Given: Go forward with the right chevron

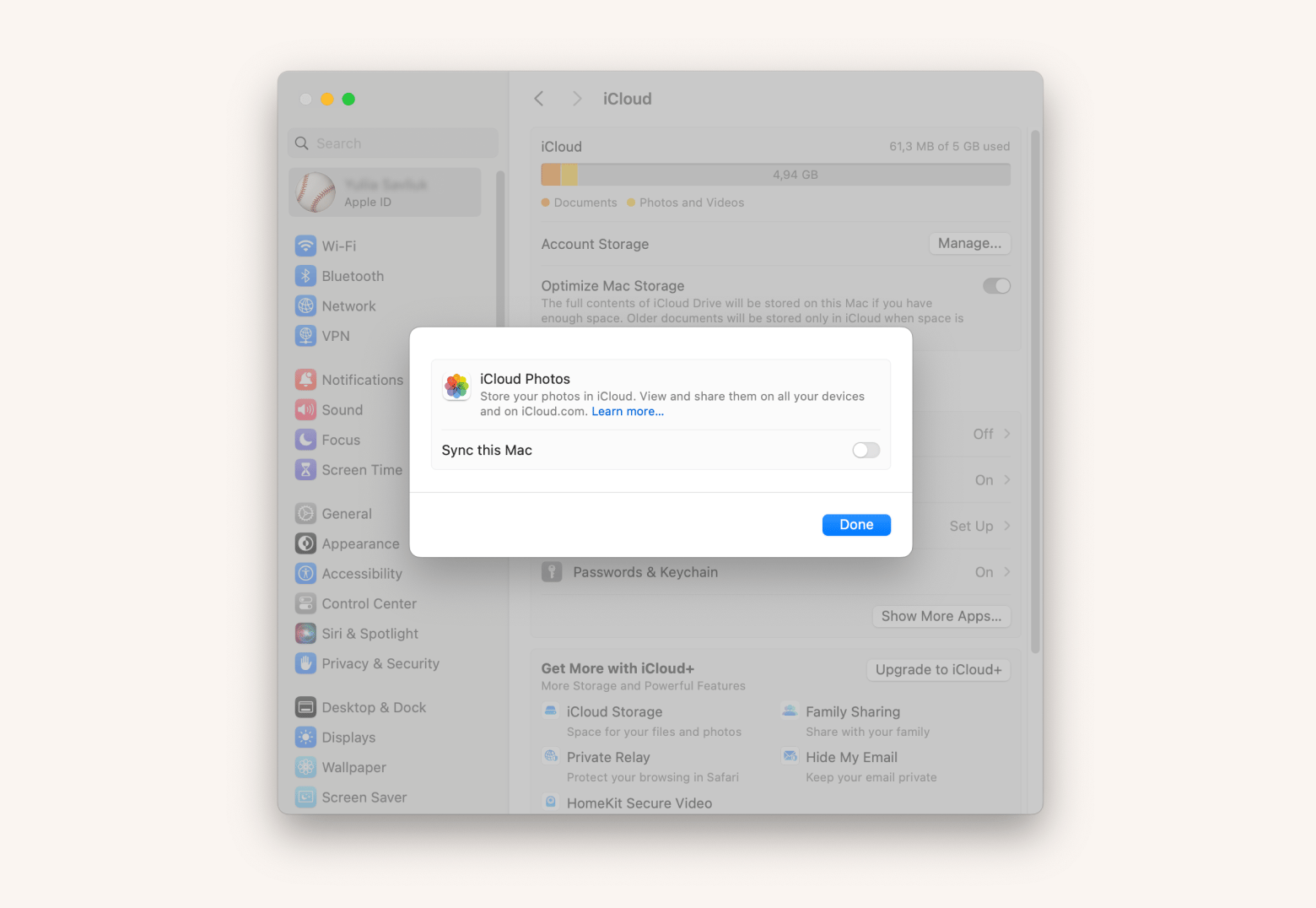Looking at the screenshot, I should coord(577,99).
